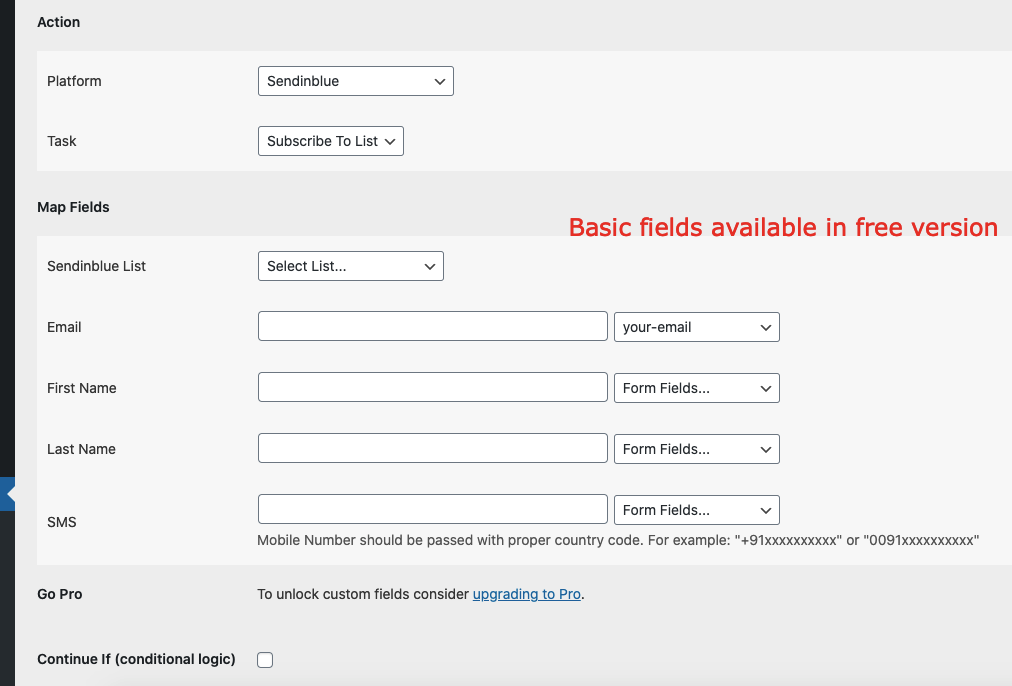Open the Platform dropdown showing Sendinblue

tap(356, 81)
